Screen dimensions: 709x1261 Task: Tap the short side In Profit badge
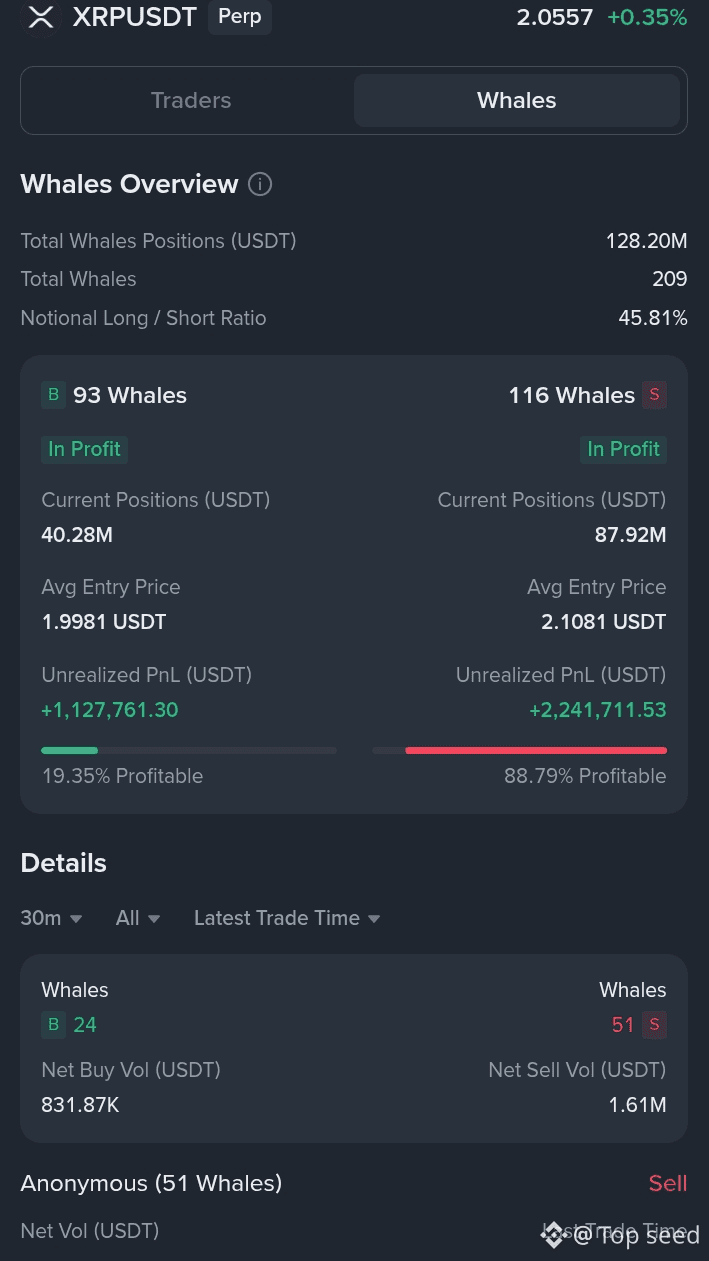click(623, 449)
